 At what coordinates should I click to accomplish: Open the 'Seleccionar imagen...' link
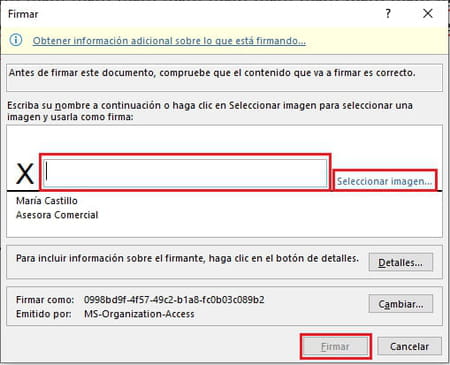click(384, 181)
